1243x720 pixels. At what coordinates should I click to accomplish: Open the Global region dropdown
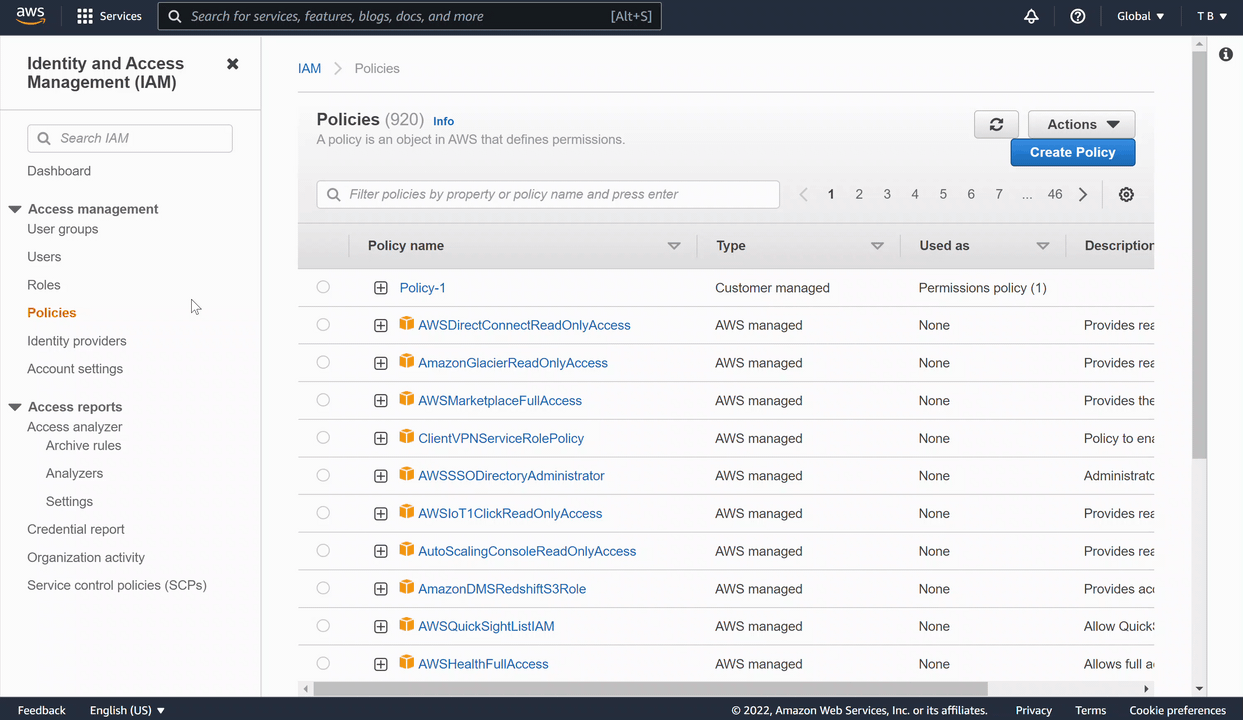coord(1140,16)
